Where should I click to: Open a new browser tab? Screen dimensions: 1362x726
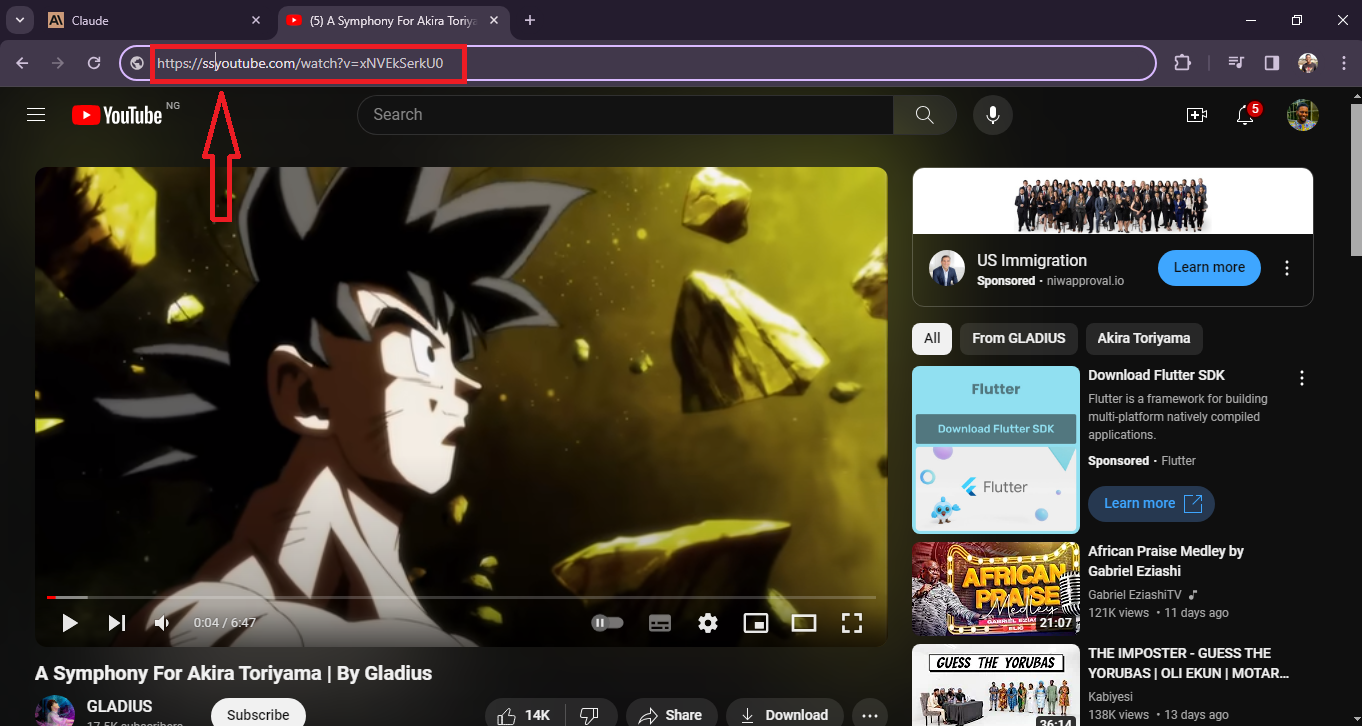tap(530, 20)
